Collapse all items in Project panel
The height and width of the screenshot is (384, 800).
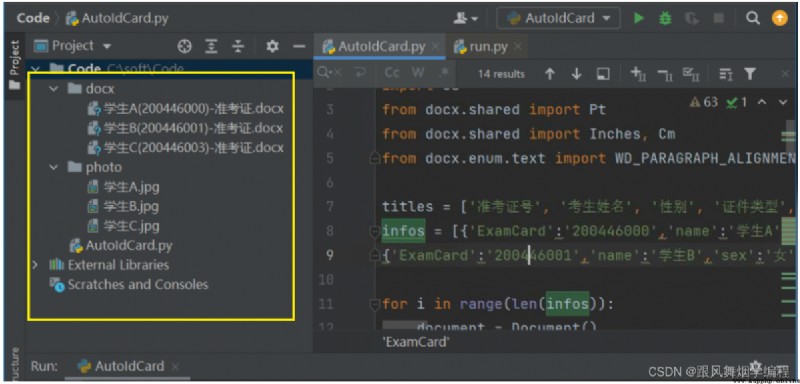click(238, 46)
